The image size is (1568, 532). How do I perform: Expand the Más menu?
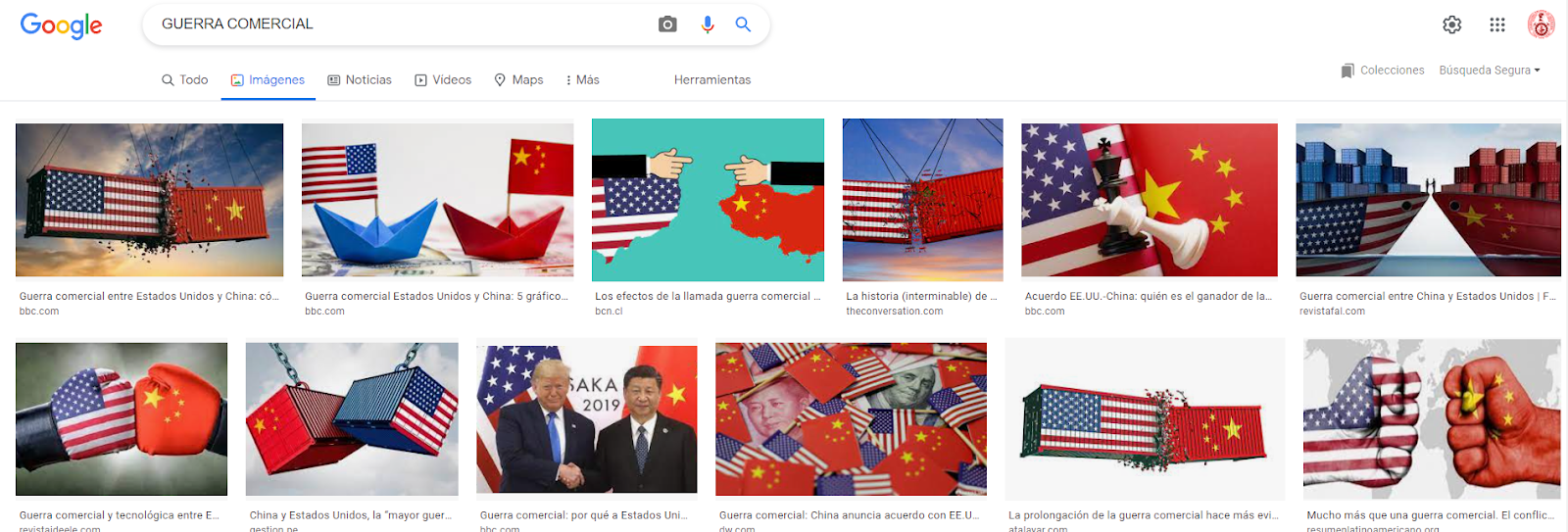[x=583, y=80]
